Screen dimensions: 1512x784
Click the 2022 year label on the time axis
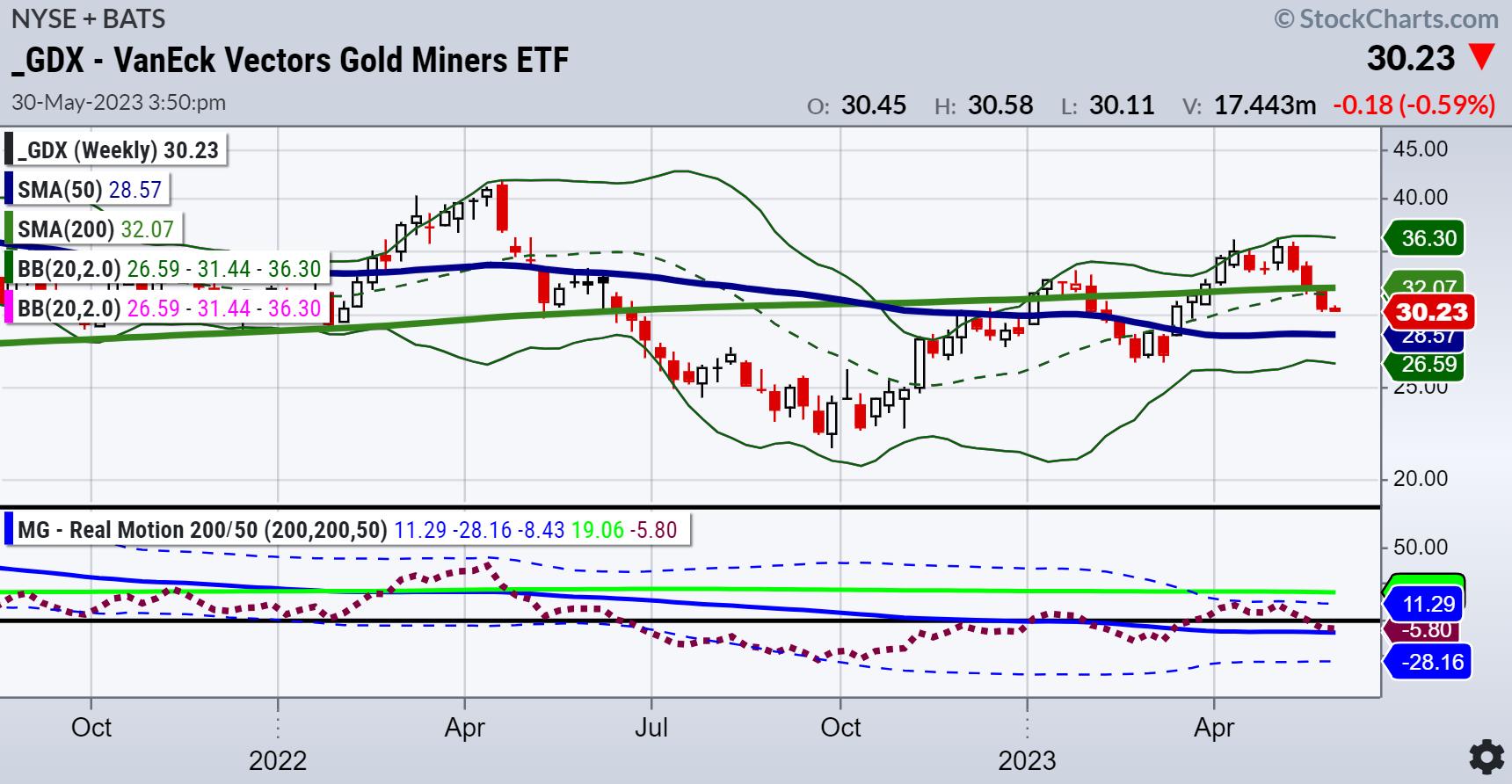(278, 760)
